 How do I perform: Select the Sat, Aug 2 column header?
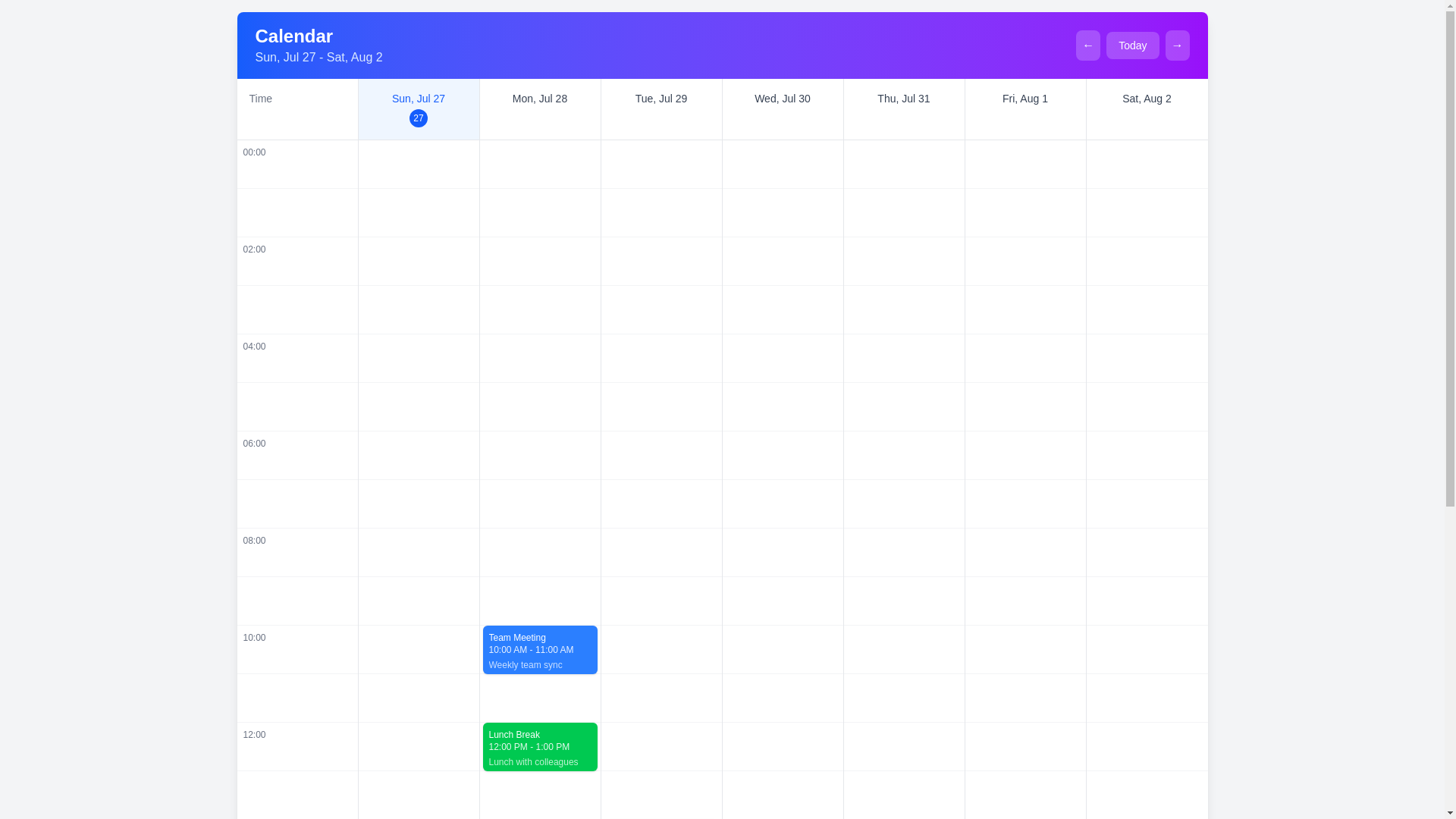pyautogui.click(x=1147, y=109)
